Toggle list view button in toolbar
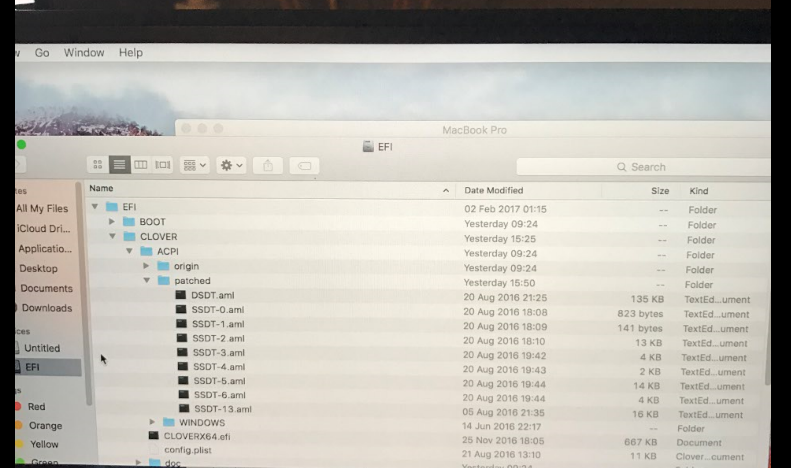791x468 pixels. (x=119, y=165)
